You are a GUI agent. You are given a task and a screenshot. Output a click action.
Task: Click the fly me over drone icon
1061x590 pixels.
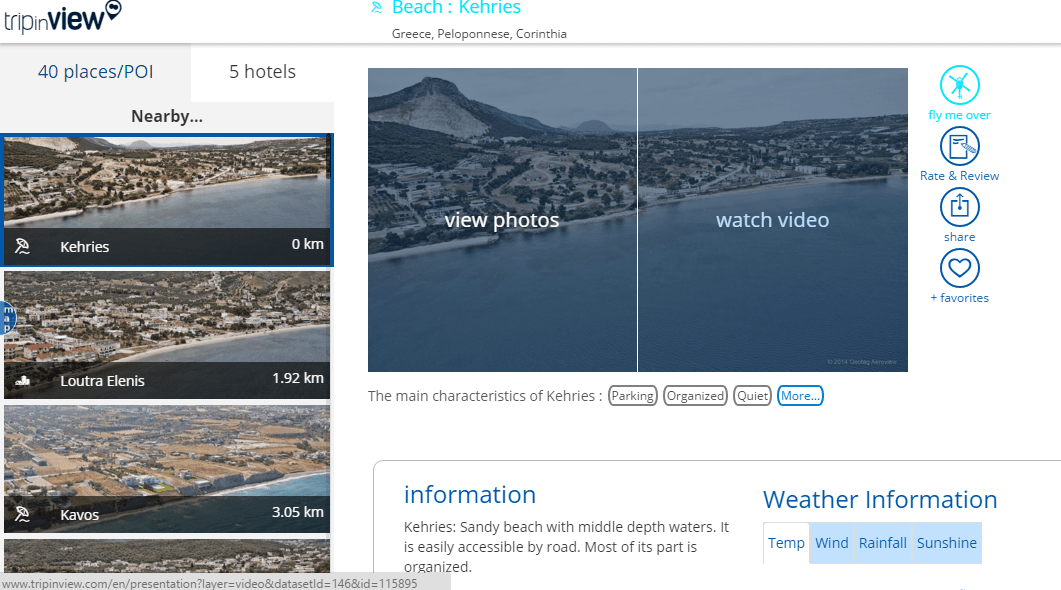pos(959,86)
